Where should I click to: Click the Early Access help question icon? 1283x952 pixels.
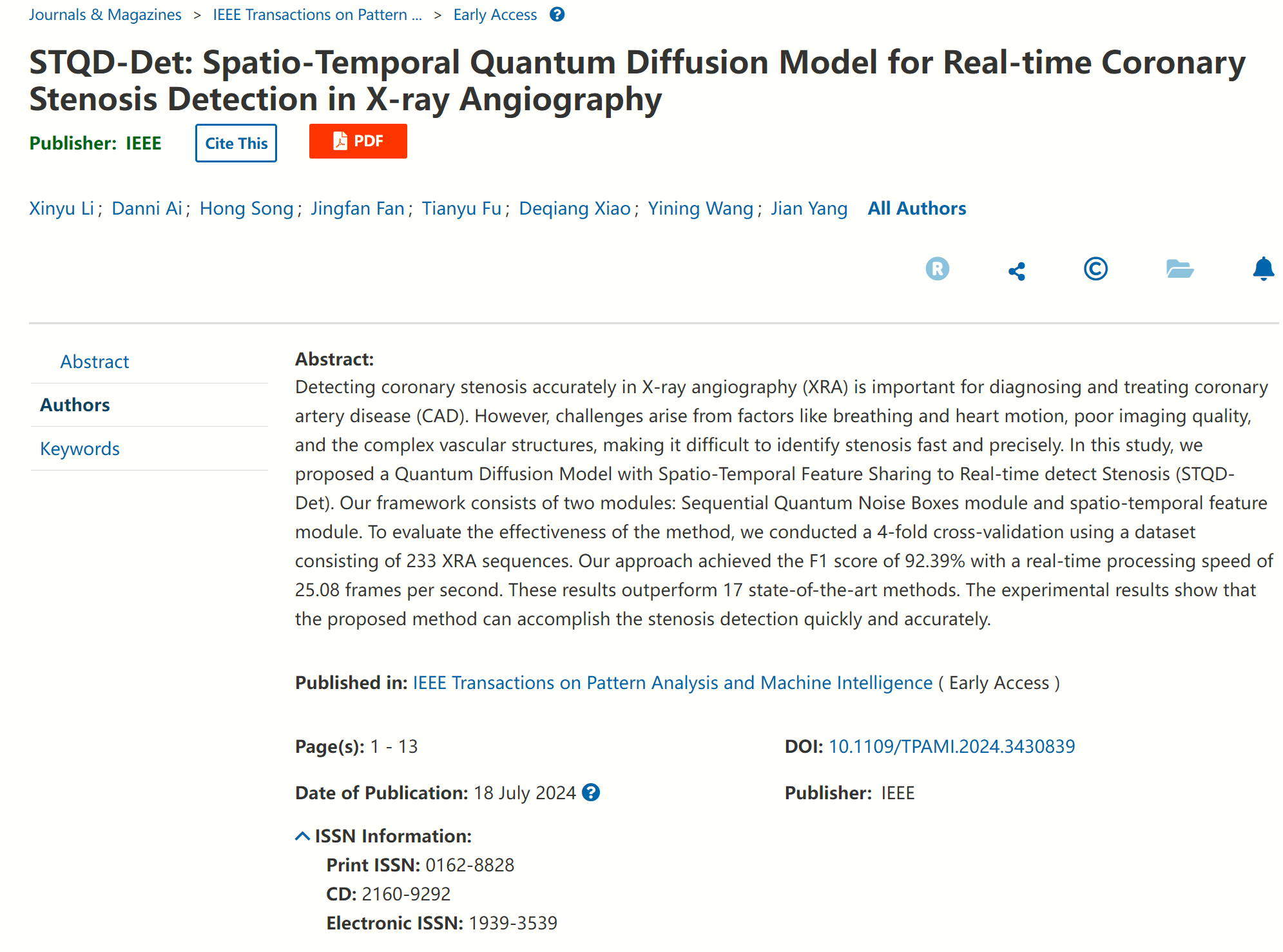pos(557,14)
